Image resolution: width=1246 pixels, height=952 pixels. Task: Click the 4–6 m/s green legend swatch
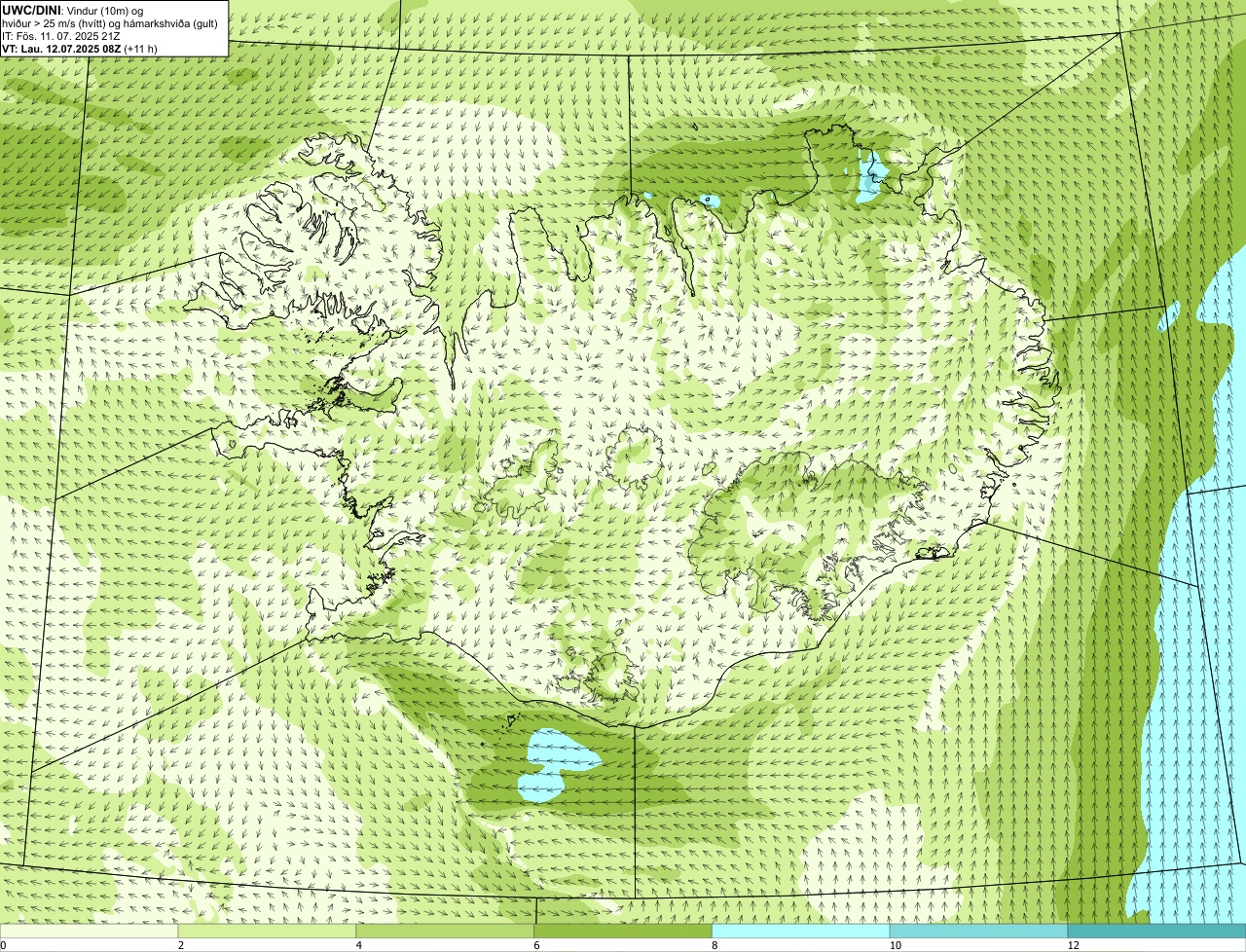[445, 931]
